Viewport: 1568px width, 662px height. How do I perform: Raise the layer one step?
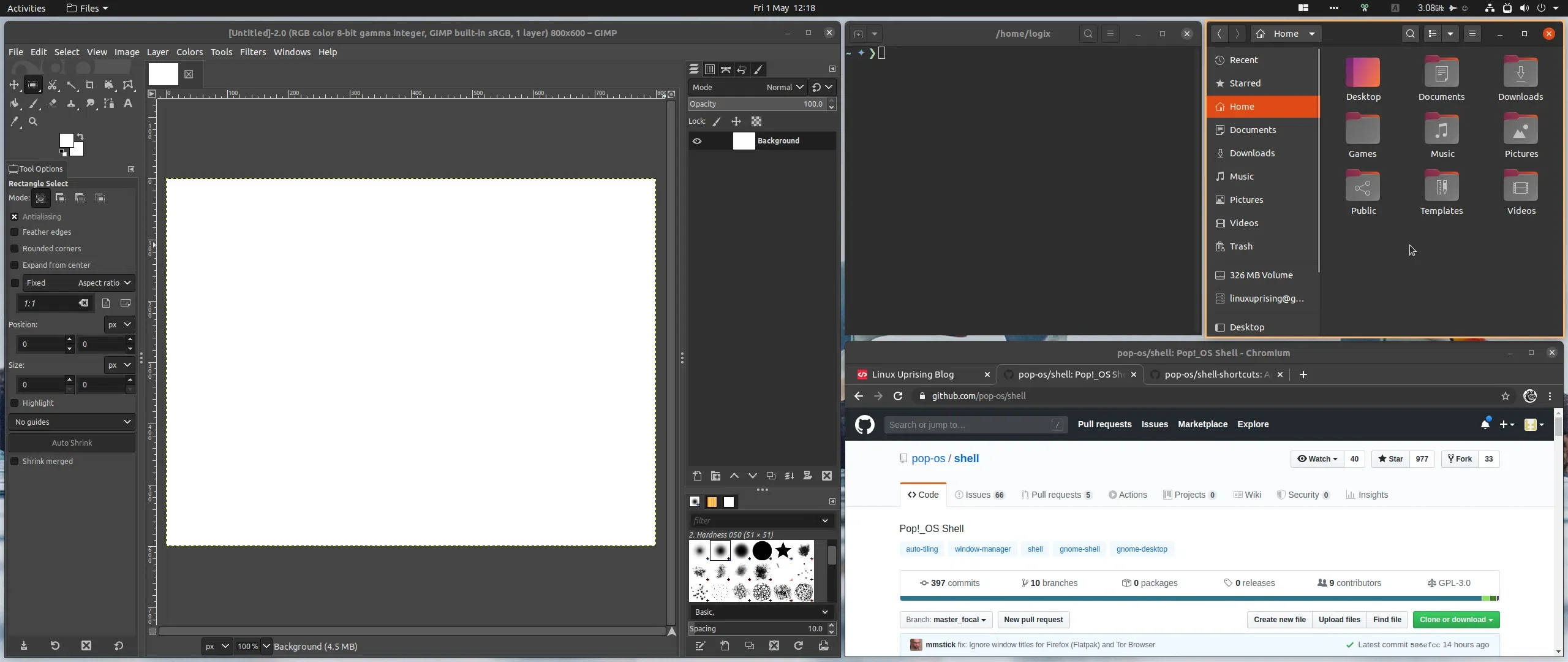point(734,476)
